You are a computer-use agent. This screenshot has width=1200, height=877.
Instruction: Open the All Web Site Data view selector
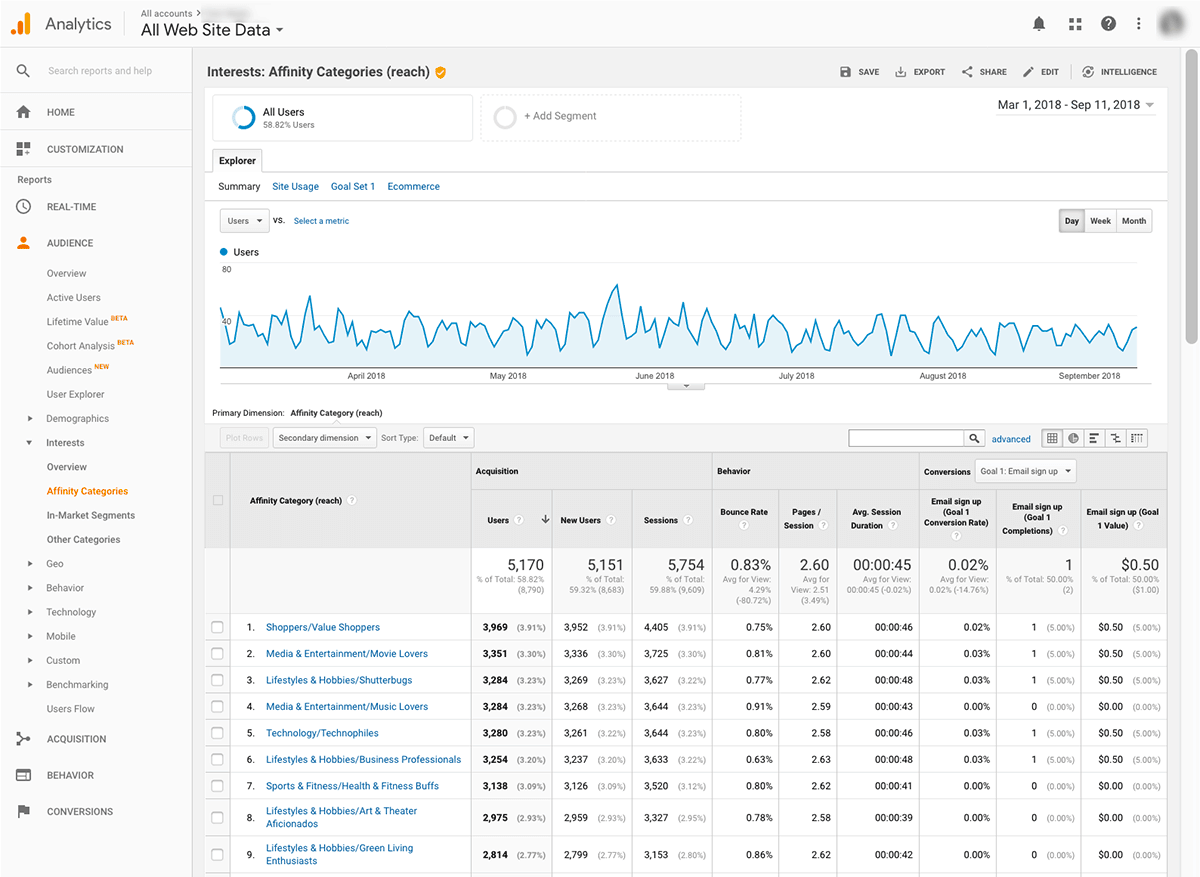[212, 30]
